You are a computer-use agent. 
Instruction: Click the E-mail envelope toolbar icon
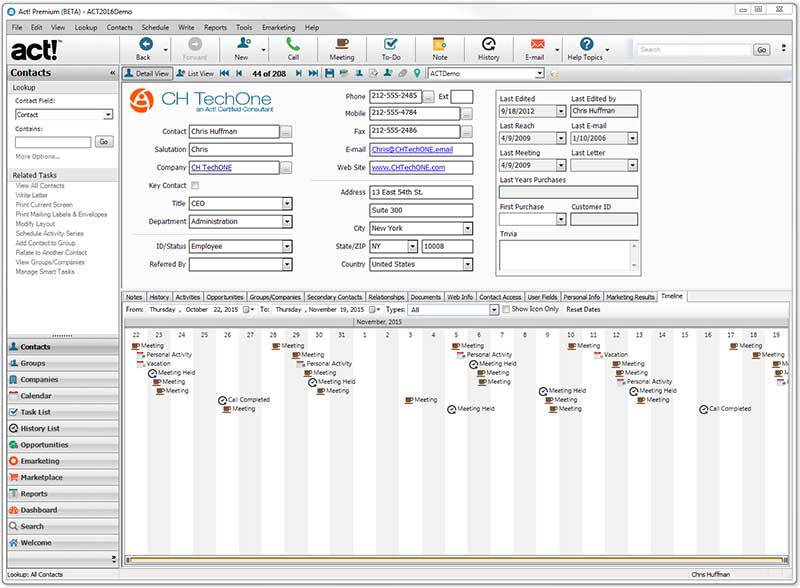point(537,44)
